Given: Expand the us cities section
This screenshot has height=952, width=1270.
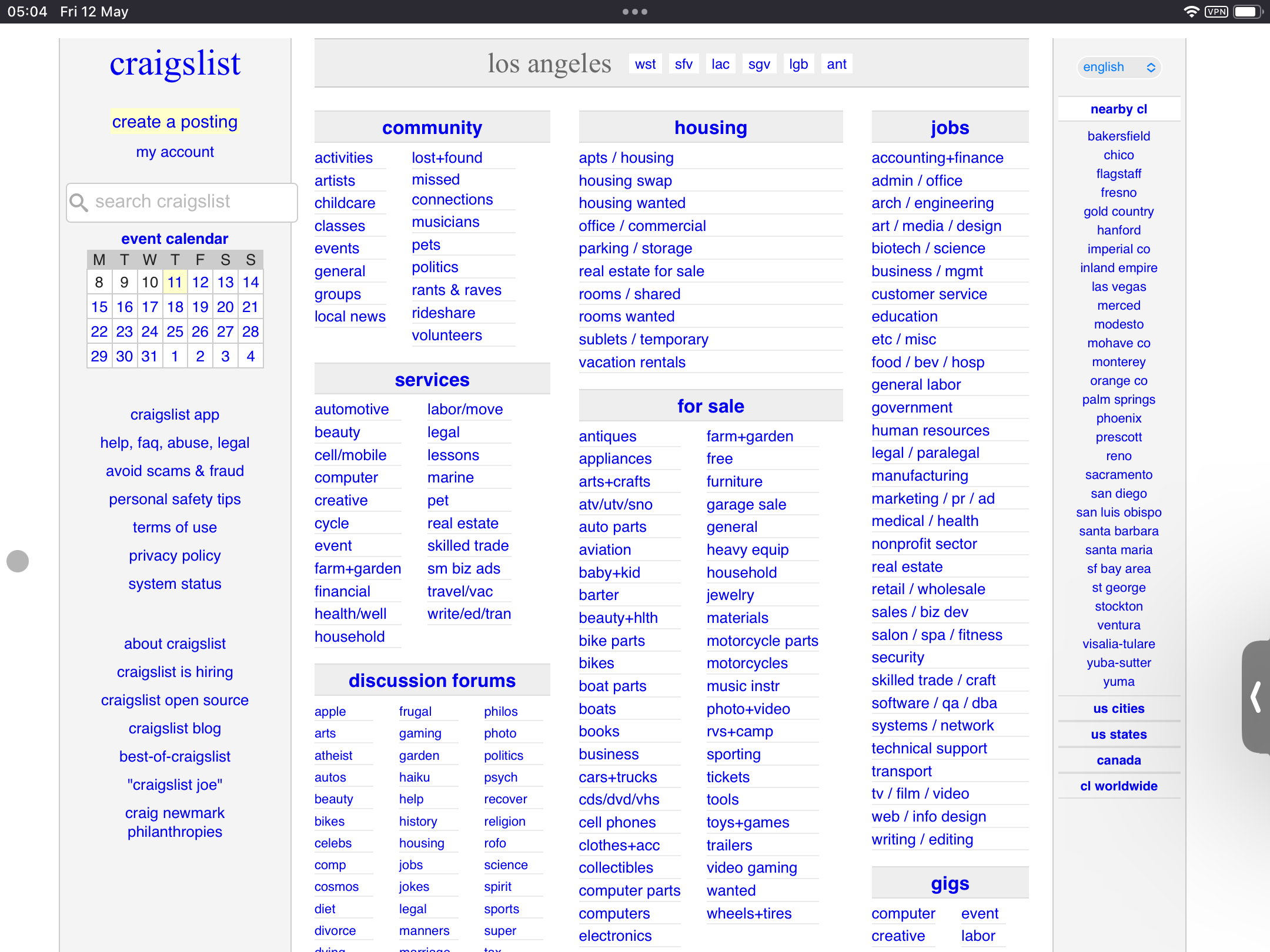Looking at the screenshot, I should point(1118,709).
